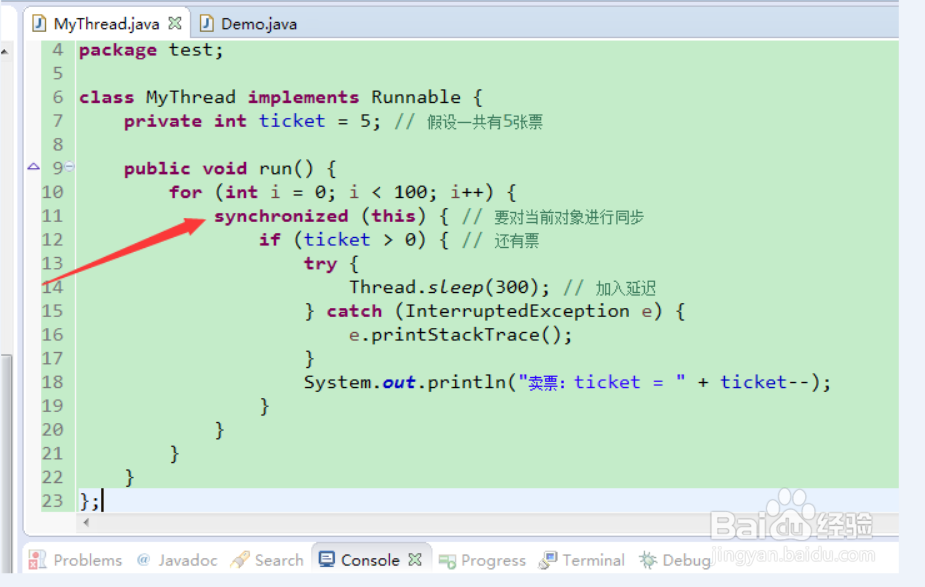Click 'package test;' on line 4
Image resolution: width=925 pixels, height=587 pixels.
pyautogui.click(x=151, y=50)
